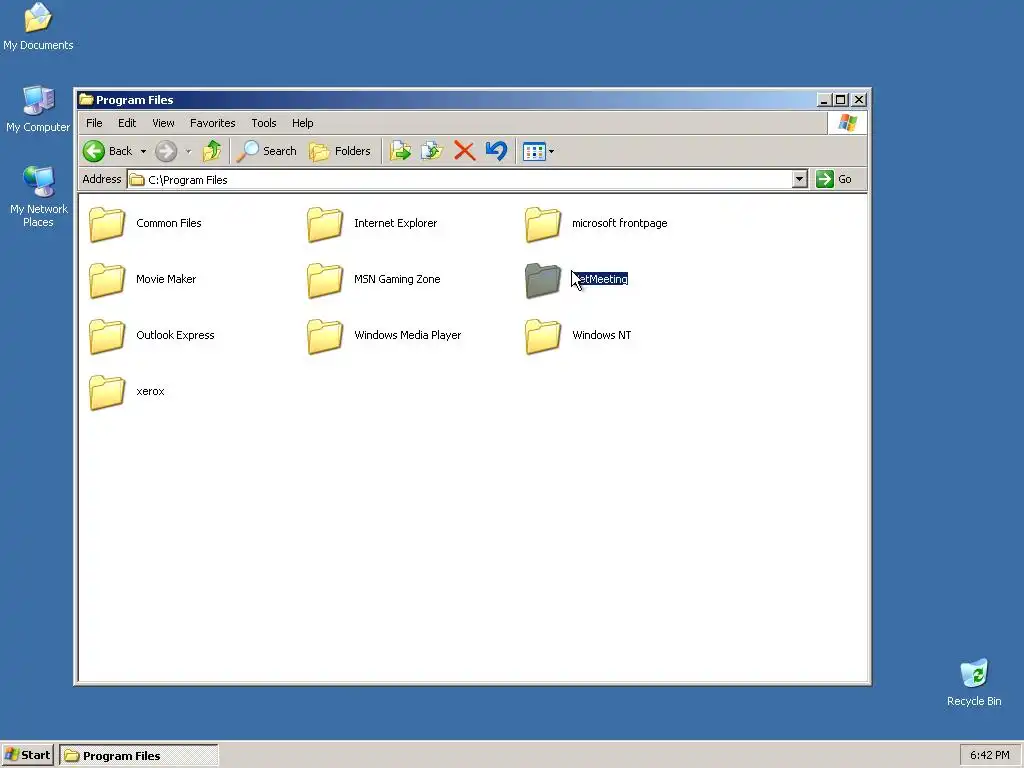This screenshot has height=768, width=1024.
Task: Maximize the Program Files window
Action: [x=840, y=99]
